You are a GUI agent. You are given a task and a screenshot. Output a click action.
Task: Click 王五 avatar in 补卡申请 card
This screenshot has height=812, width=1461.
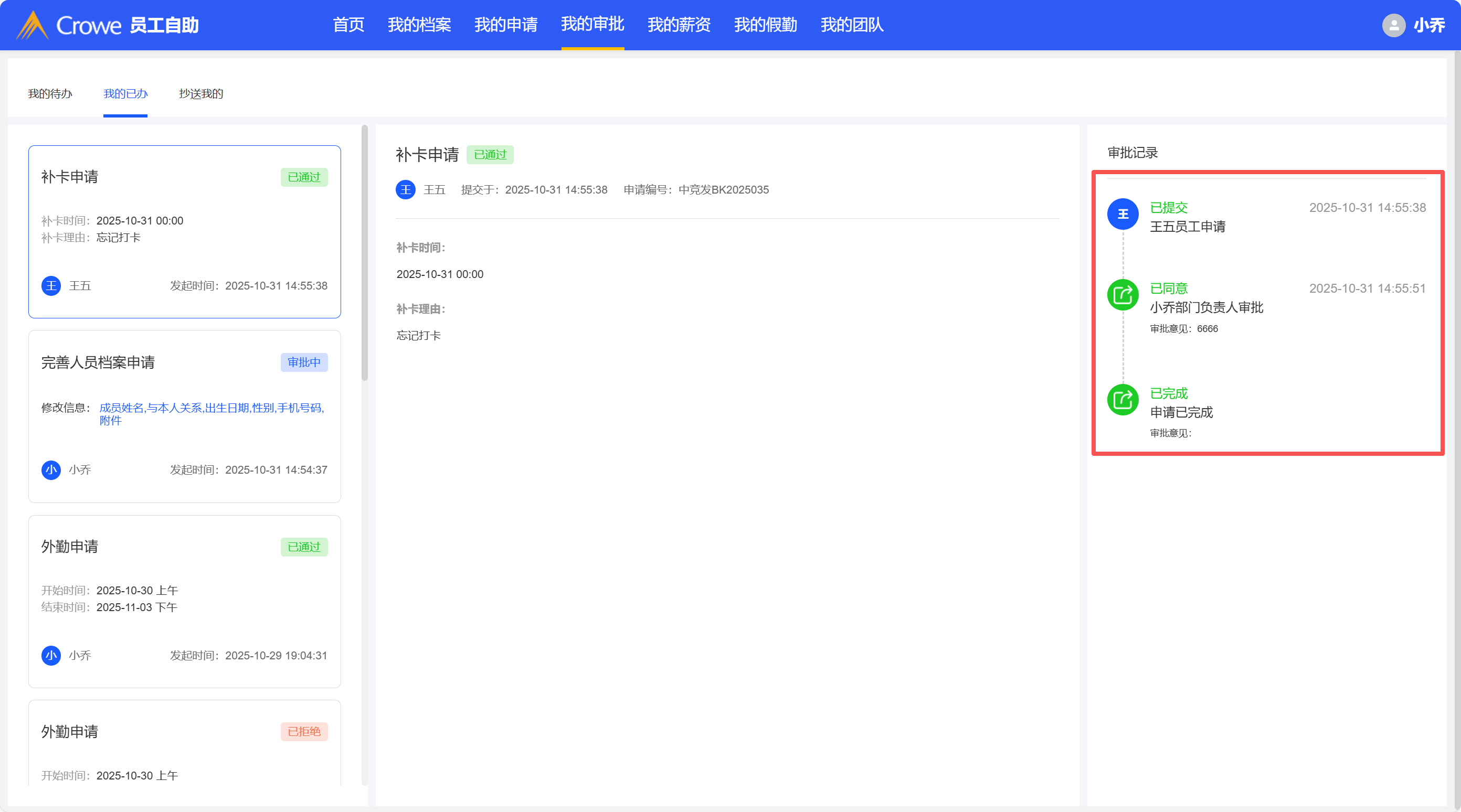click(51, 285)
